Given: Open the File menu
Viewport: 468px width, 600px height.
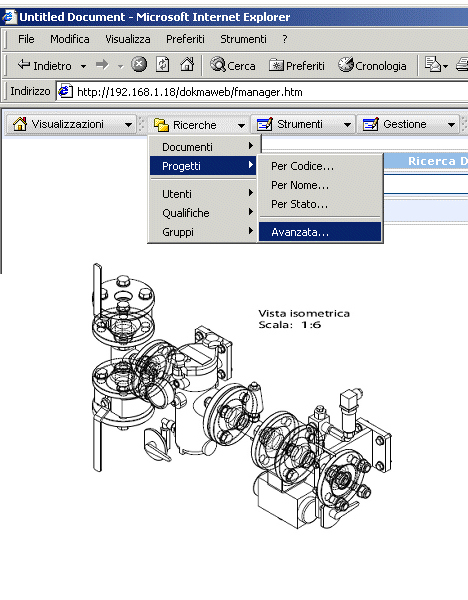Looking at the screenshot, I should (x=26, y=39).
